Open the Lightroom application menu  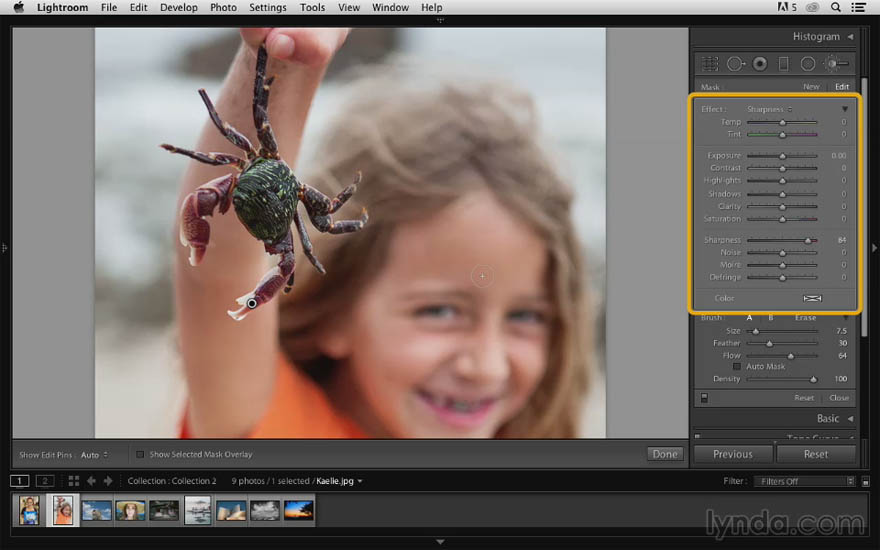[62, 7]
